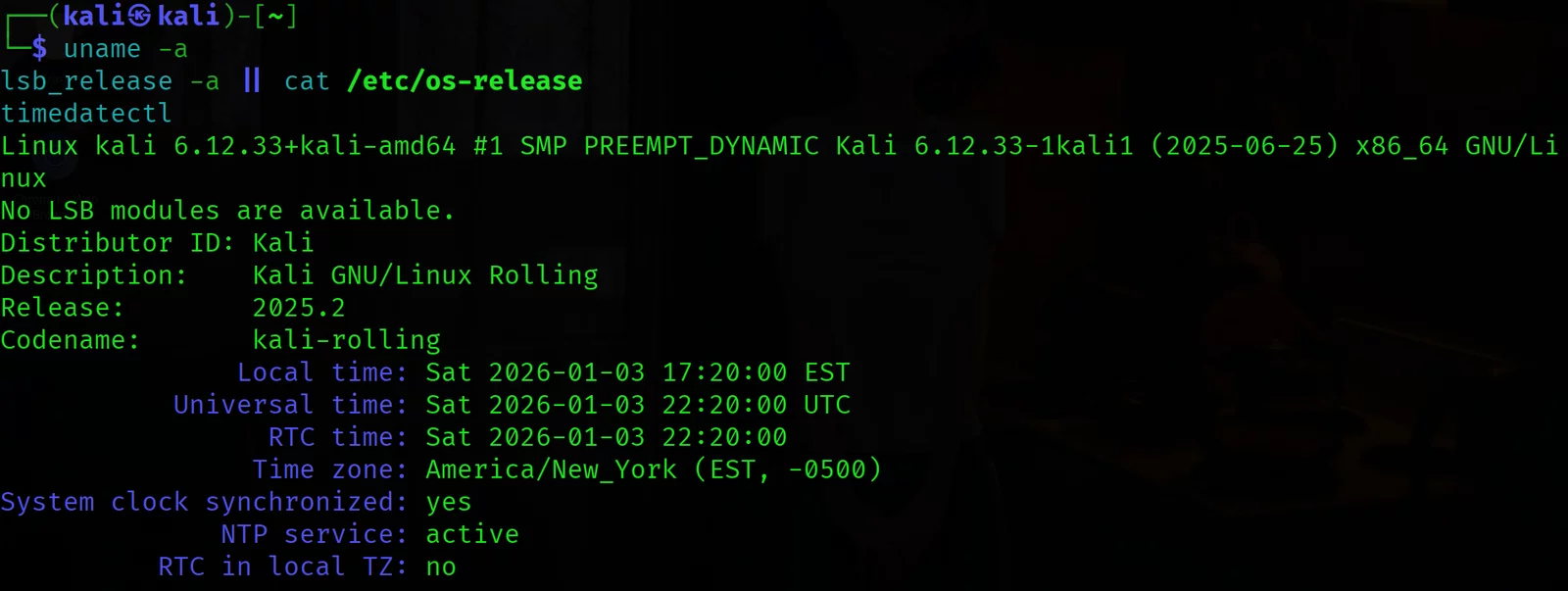Click the "active" NTP service status
The height and width of the screenshot is (591, 1568).
coord(472,534)
